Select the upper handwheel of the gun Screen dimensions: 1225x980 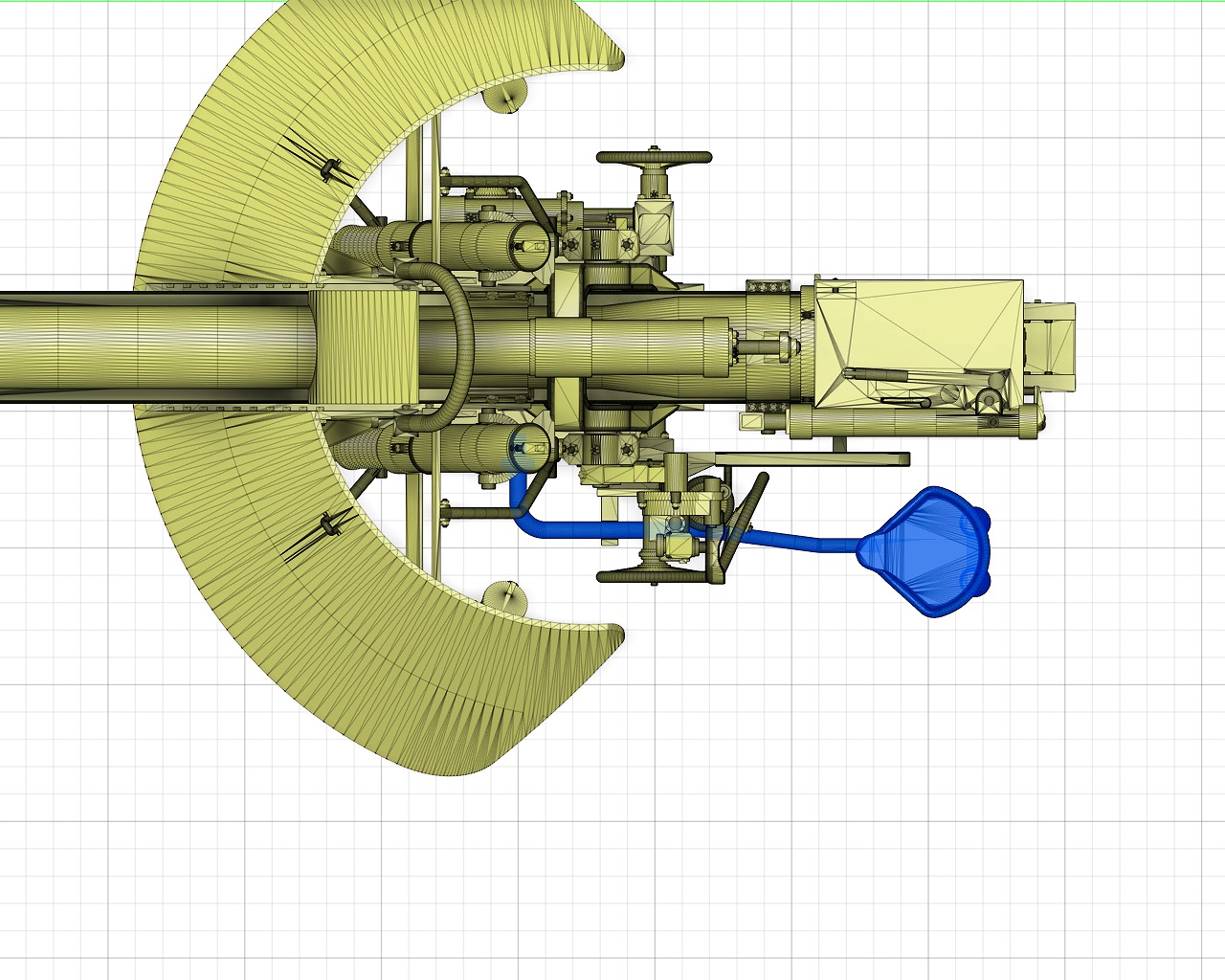(655, 157)
